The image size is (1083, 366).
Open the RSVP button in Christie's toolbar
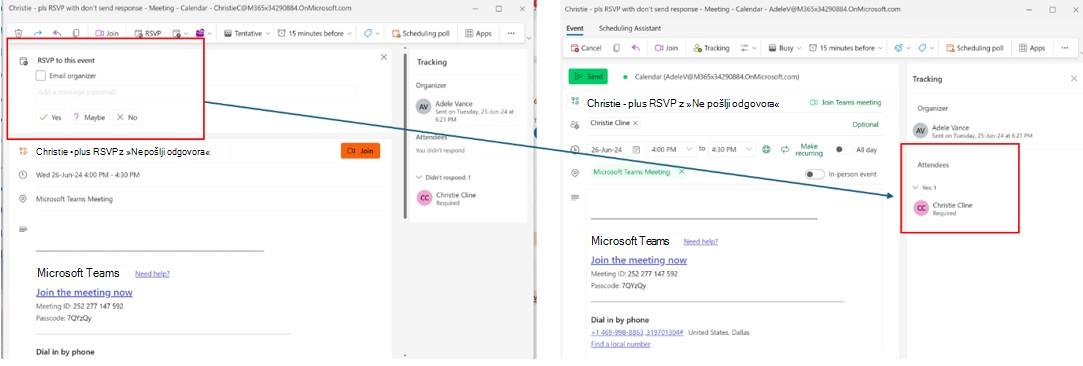[x=148, y=33]
